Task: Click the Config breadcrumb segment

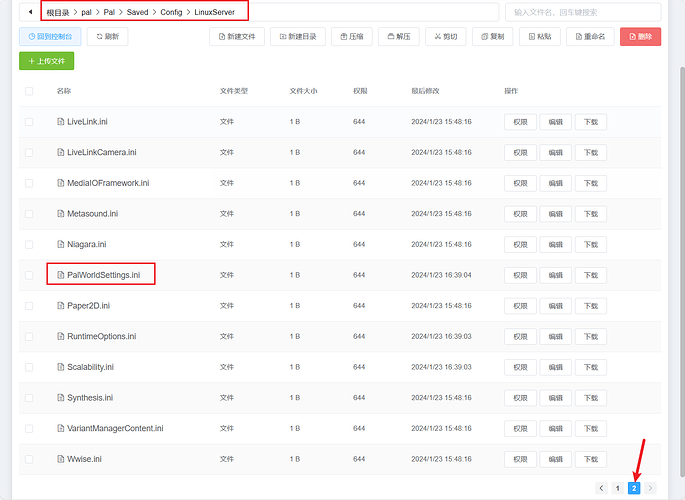Action: (170, 12)
